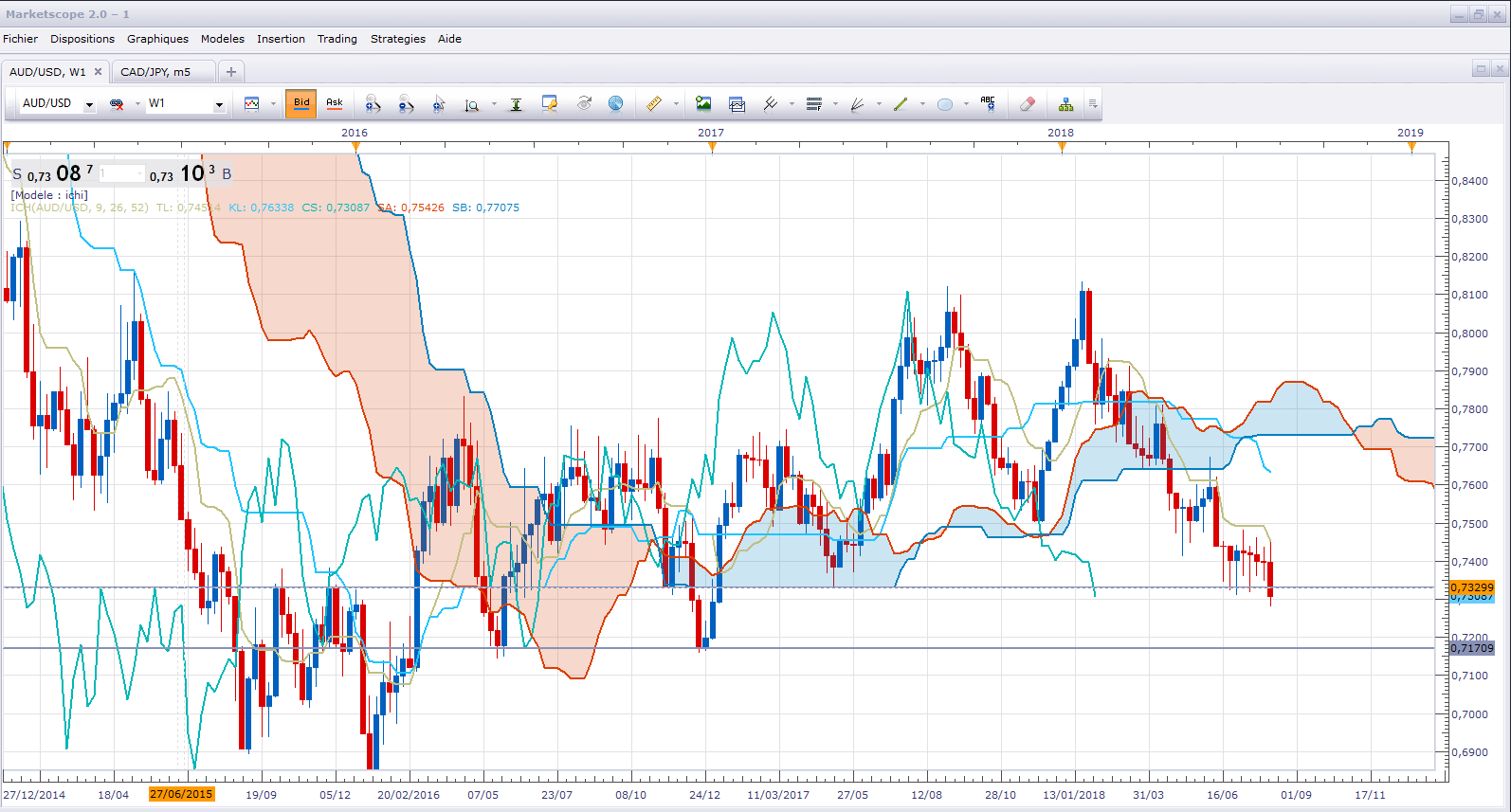Viewport: 1511px width, 812px height.
Task: Click the chart window snapshot icon
Action: [x=737, y=103]
